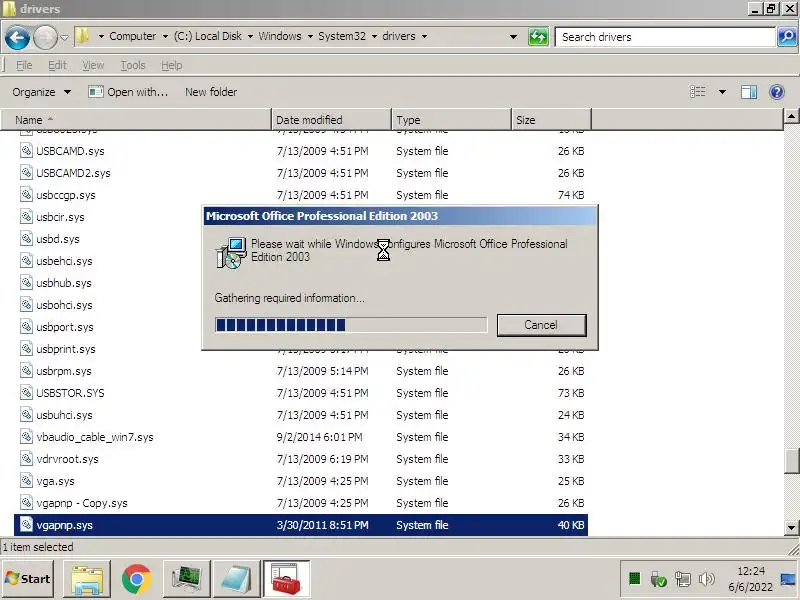Click the Search drivers input field
Screen dimensions: 800x600
pos(665,37)
